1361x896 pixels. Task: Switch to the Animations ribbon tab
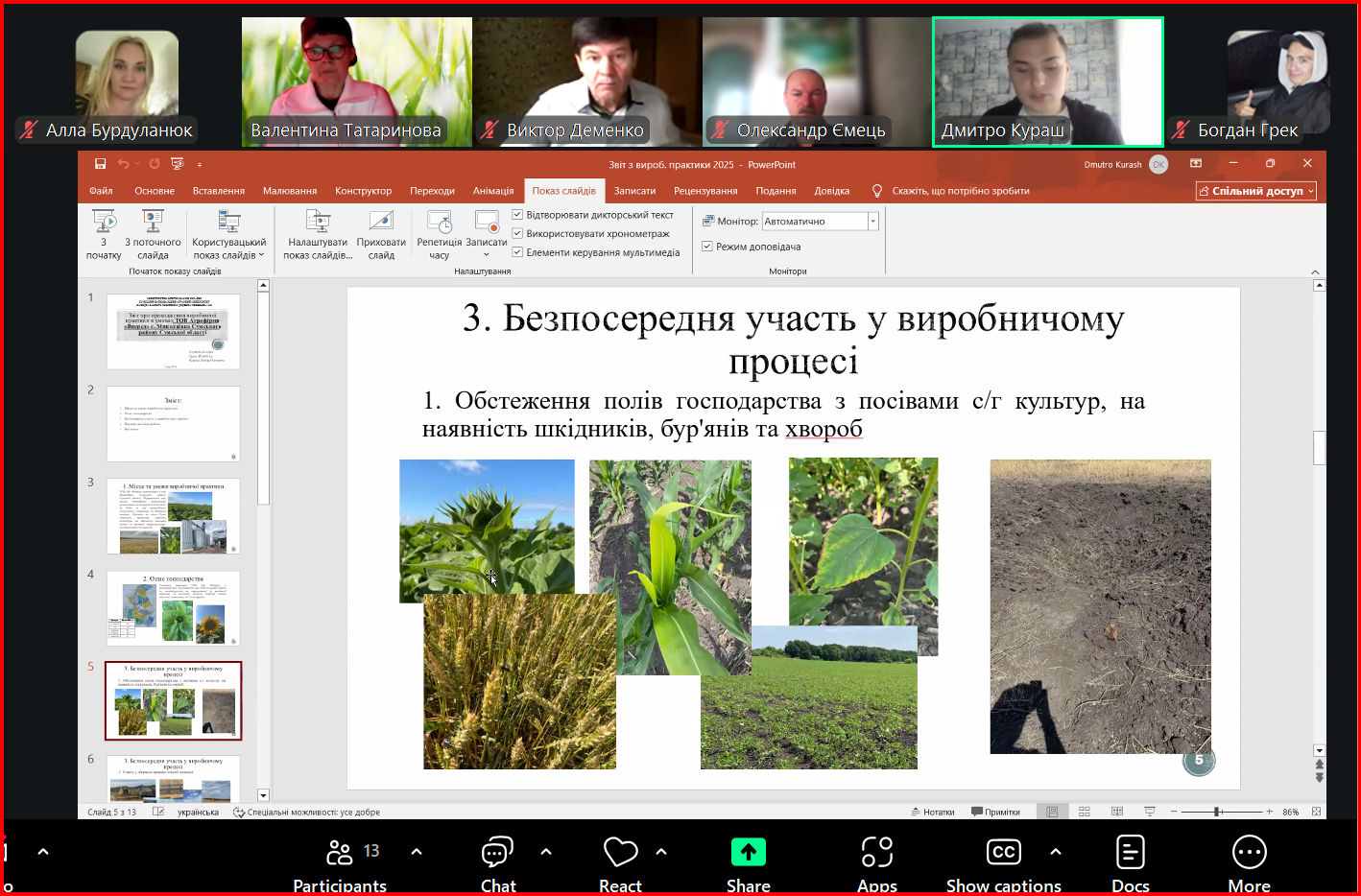pyautogui.click(x=493, y=191)
